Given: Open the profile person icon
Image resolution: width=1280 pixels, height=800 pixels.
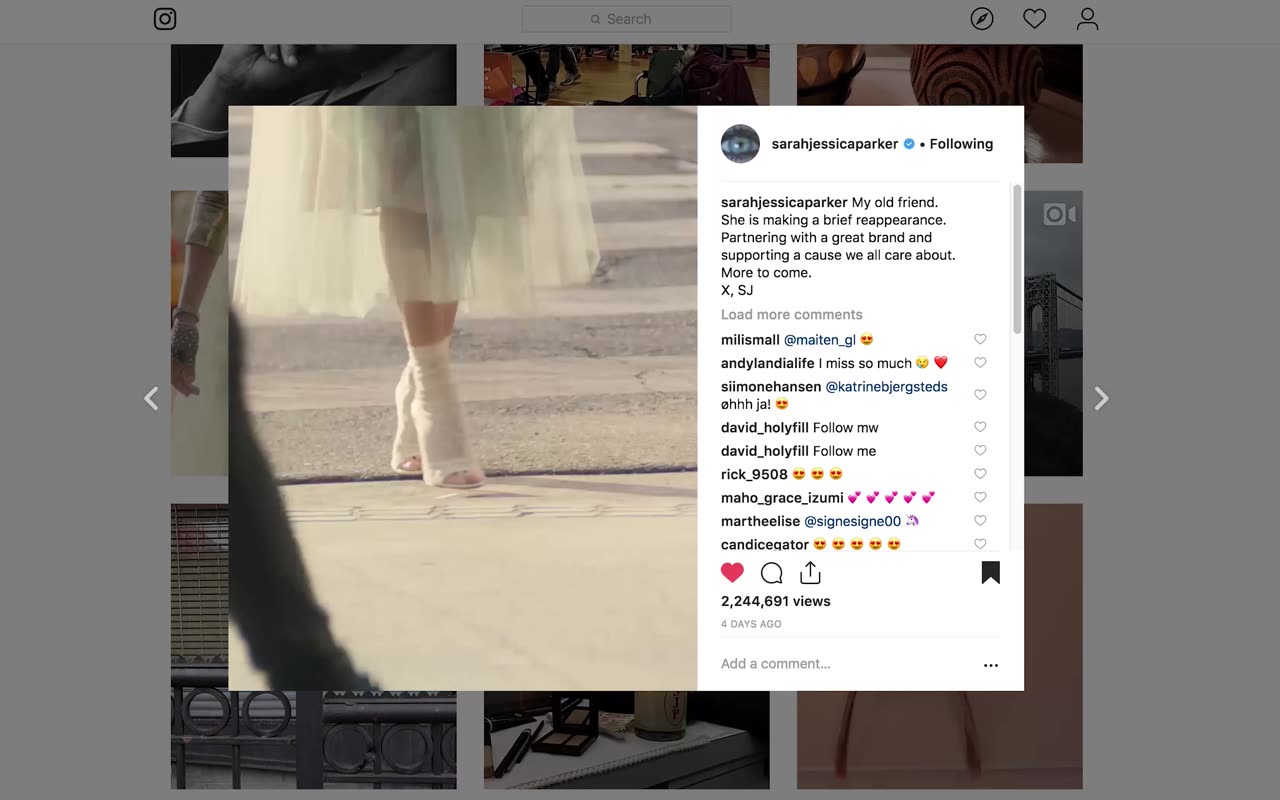Looking at the screenshot, I should click(x=1087, y=19).
